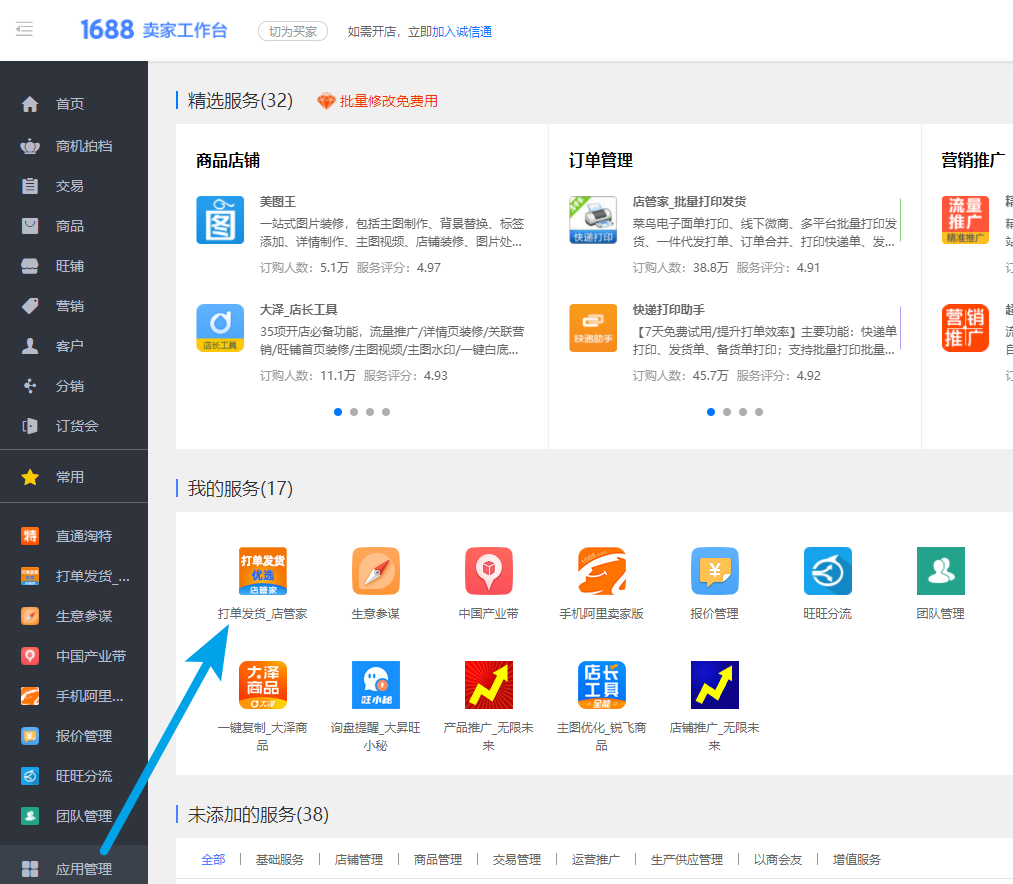1013x884 pixels.
Task: Open the 美图王 service icon
Action: (220, 220)
